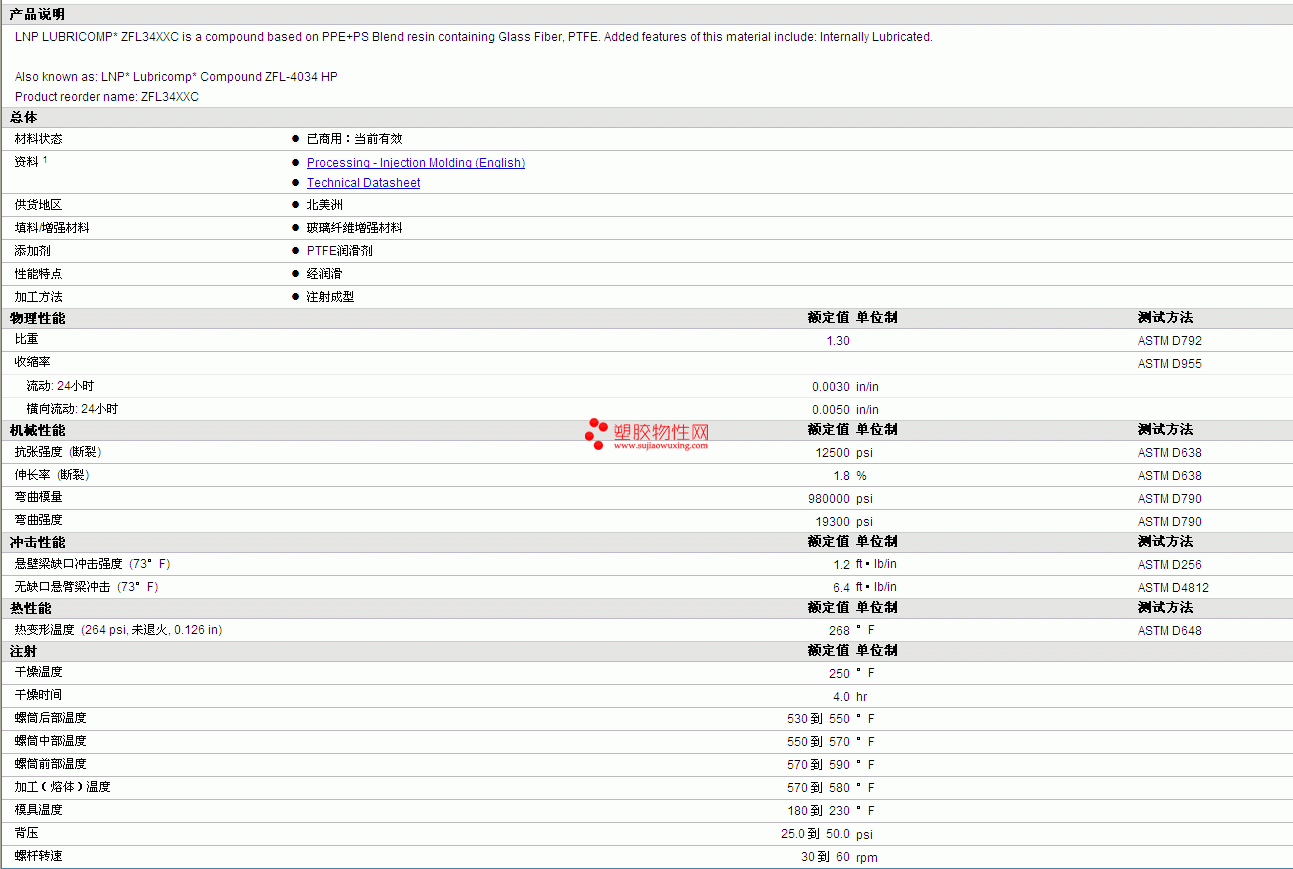Click the ASTM D955 test method
Viewport: 1293px width, 869px height.
[1170, 364]
